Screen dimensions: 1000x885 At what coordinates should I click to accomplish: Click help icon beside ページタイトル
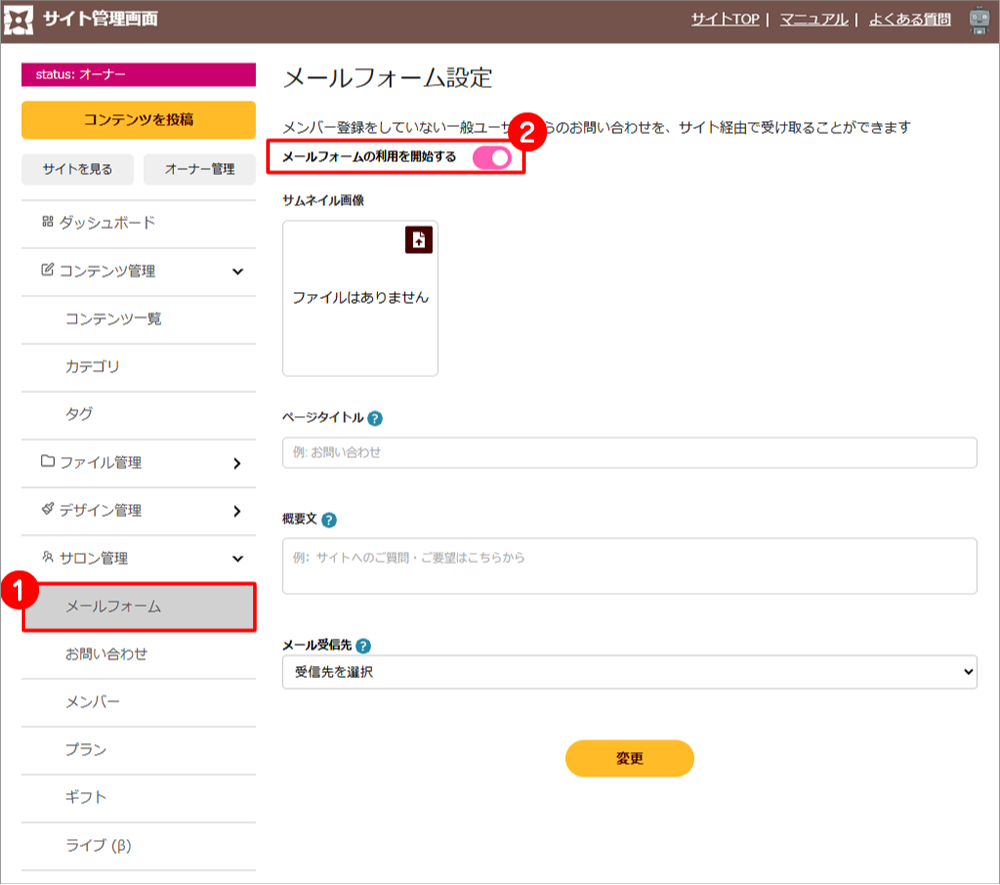(375, 419)
